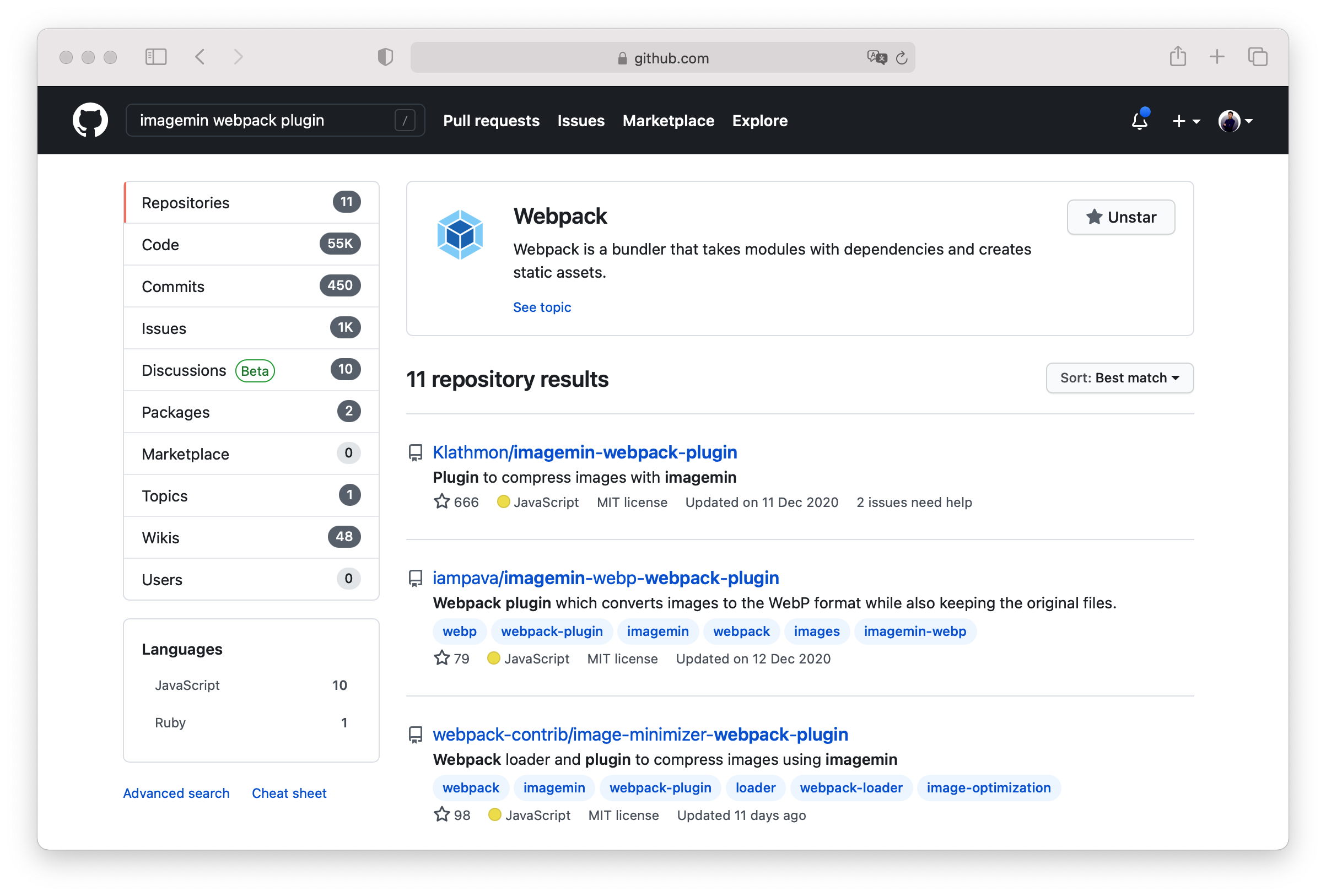The image size is (1326, 896).
Task: Show Safari tab overview icon
Action: point(1258,57)
